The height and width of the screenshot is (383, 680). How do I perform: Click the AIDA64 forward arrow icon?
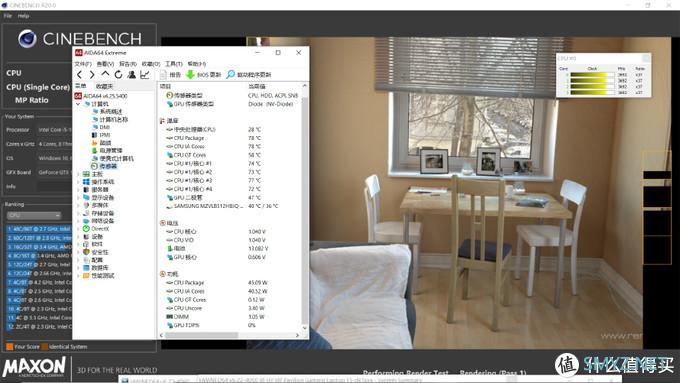(x=92, y=75)
